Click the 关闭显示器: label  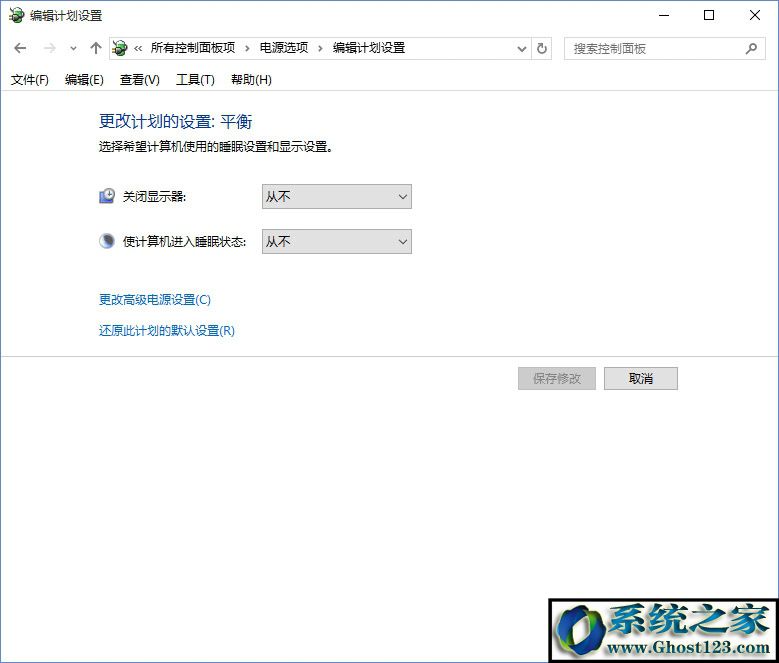[x=154, y=197]
